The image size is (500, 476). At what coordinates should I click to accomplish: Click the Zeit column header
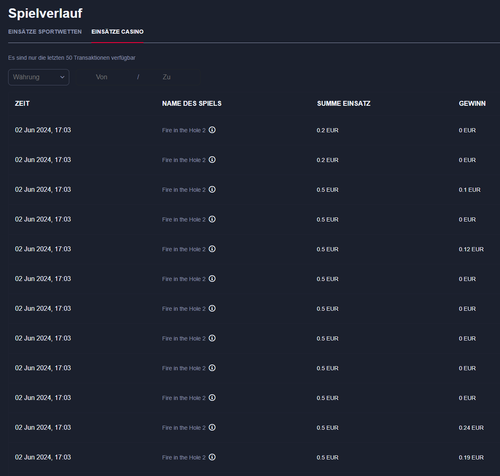(x=22, y=104)
